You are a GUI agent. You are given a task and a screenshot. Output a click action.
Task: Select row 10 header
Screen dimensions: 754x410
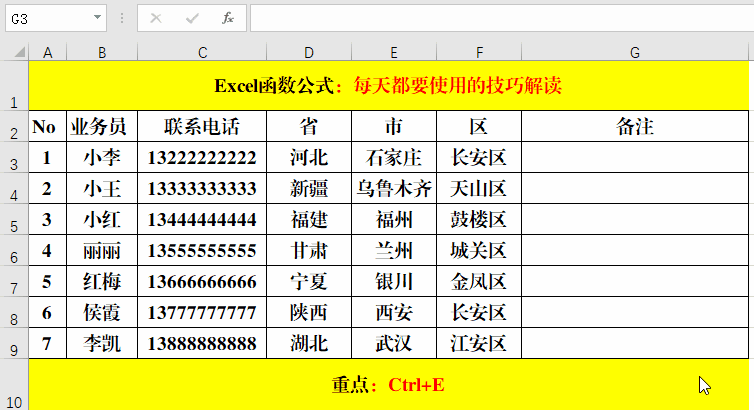pos(14,385)
